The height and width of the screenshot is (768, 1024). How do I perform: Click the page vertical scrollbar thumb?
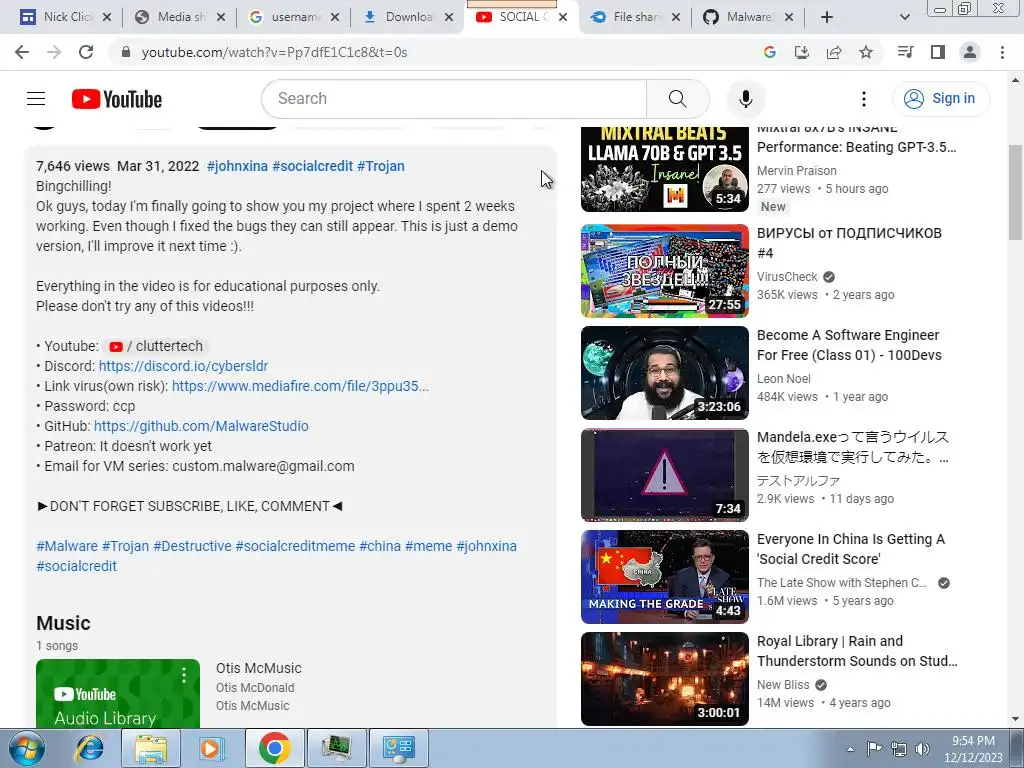(1015, 193)
